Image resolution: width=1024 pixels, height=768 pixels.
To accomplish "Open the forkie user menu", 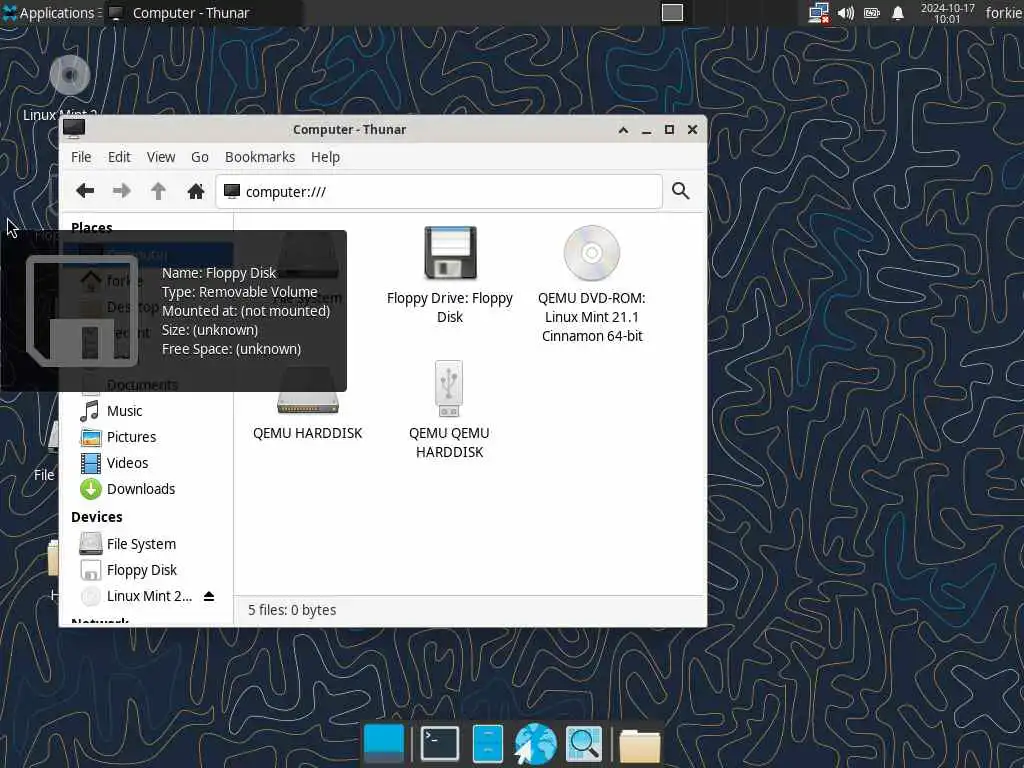I will [1004, 13].
